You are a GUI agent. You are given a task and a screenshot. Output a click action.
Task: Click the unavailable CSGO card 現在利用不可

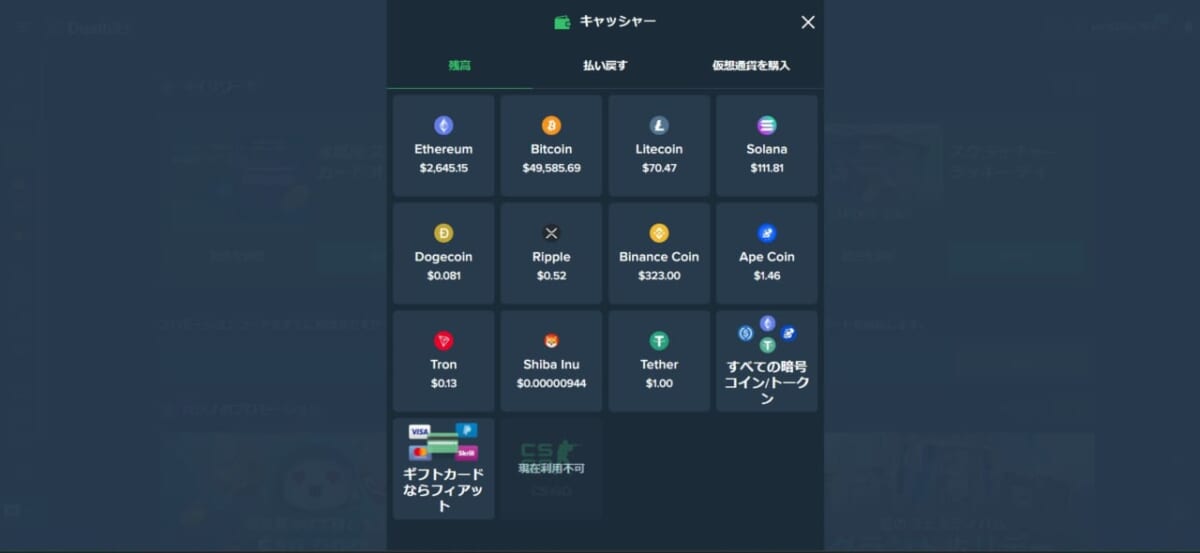pos(551,468)
